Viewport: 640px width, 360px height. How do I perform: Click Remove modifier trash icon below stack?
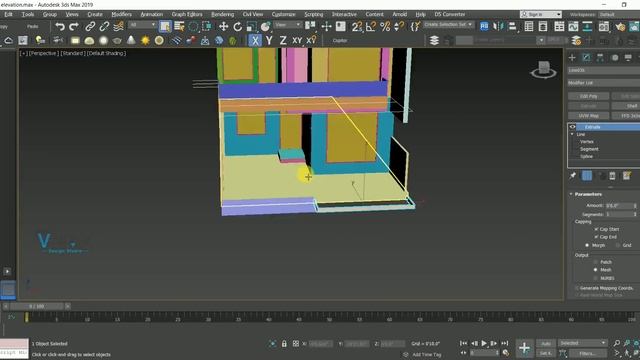[x=612, y=176]
